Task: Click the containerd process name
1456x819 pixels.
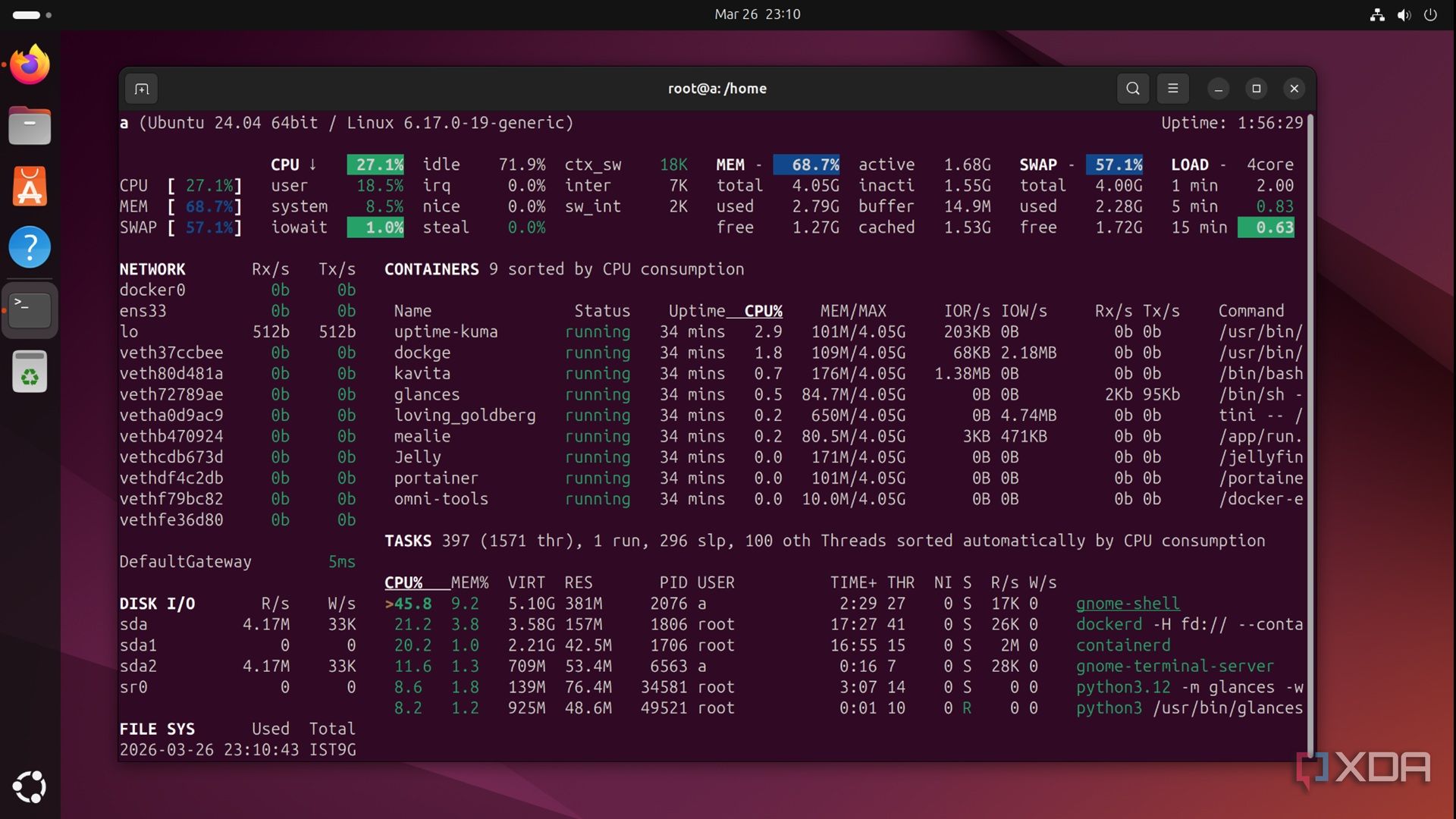Action: pos(1123,645)
